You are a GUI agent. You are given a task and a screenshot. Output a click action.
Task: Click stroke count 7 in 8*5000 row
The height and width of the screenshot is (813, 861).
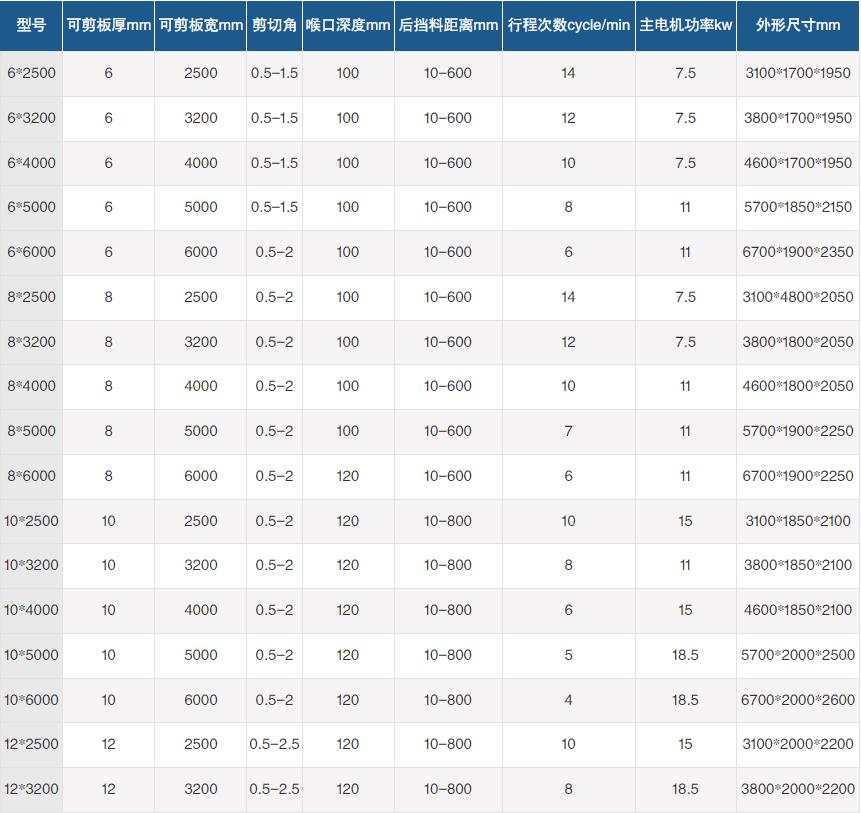[x=568, y=431]
